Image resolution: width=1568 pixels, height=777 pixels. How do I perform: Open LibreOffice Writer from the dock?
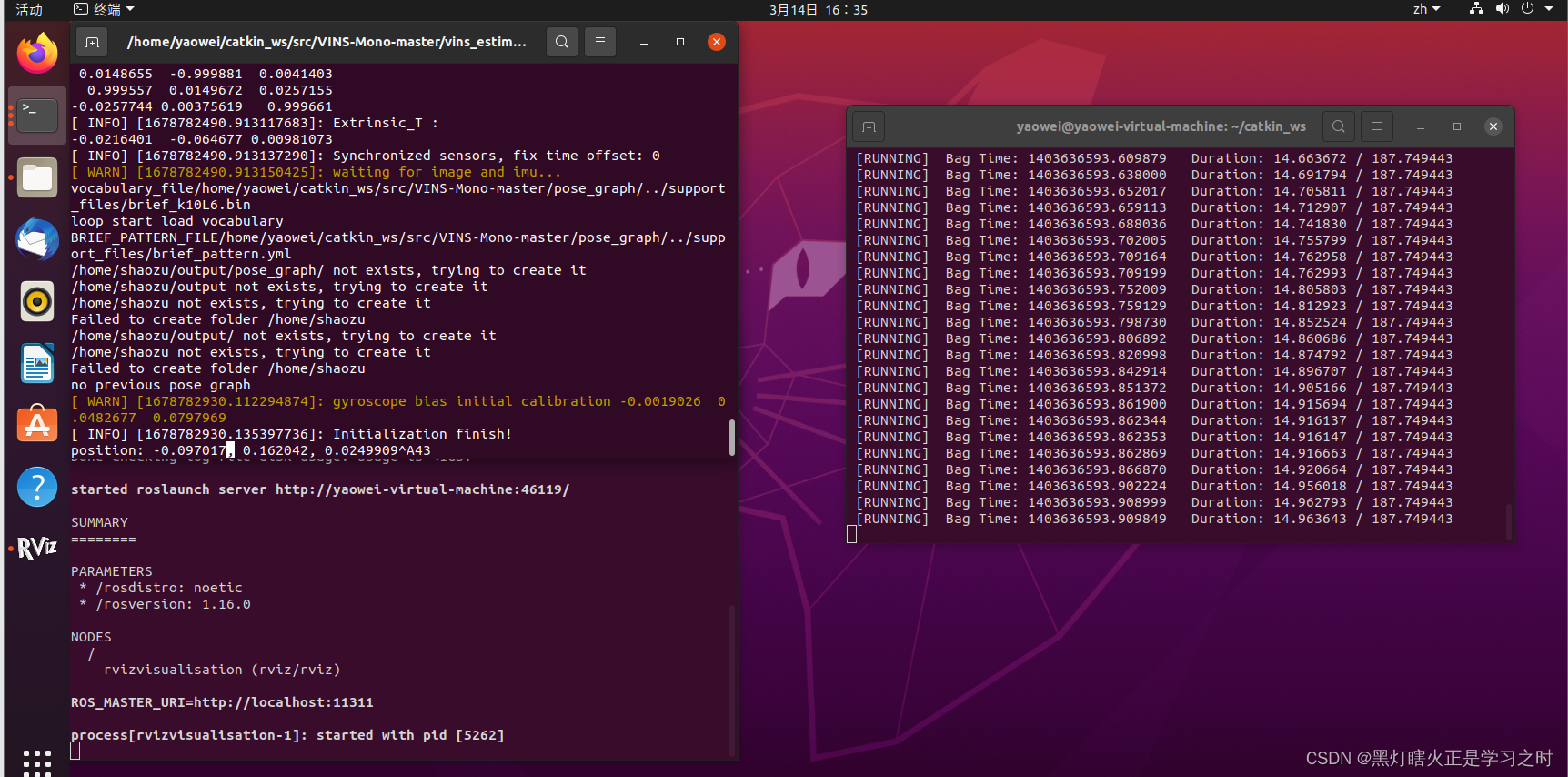tap(37, 363)
